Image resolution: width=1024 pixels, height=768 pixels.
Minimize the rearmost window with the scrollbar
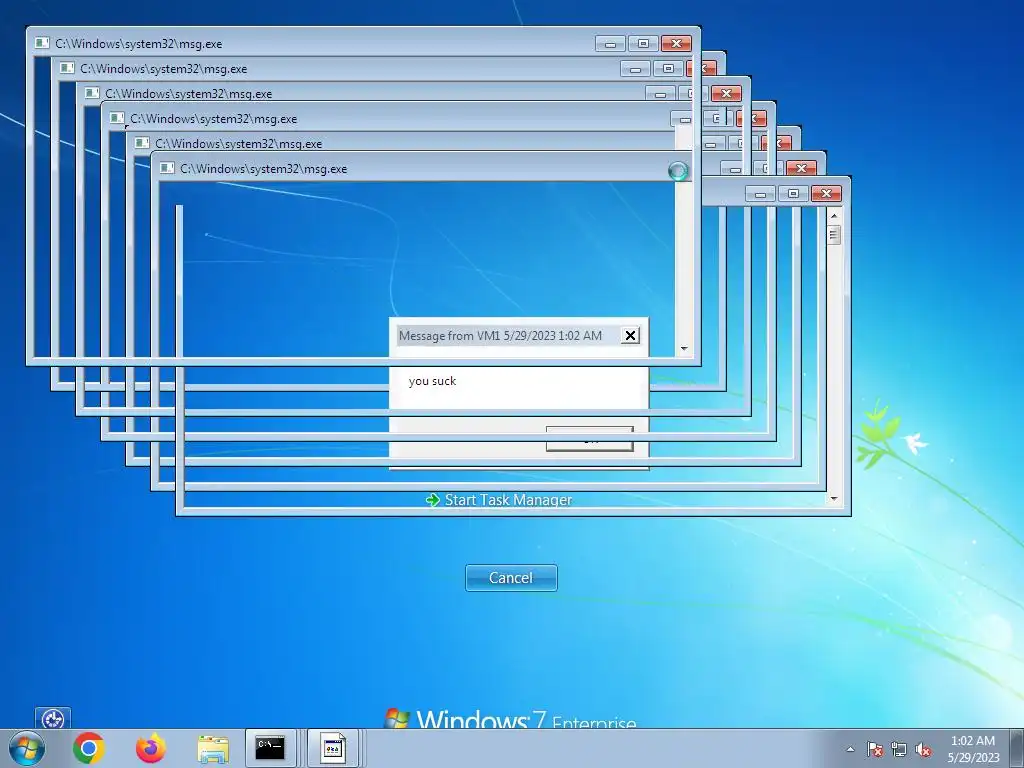click(760, 194)
